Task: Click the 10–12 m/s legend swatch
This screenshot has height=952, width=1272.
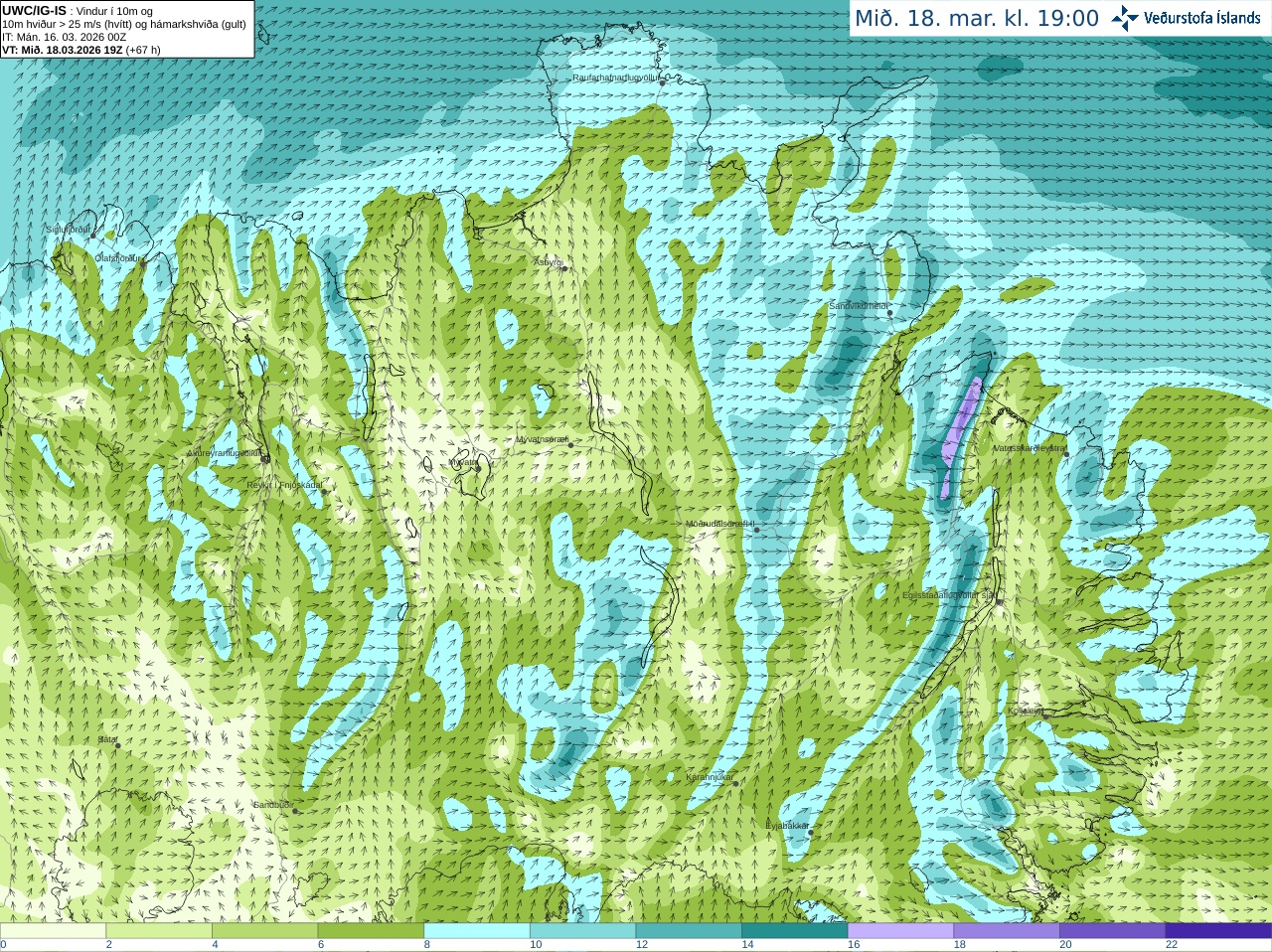Action: click(582, 931)
